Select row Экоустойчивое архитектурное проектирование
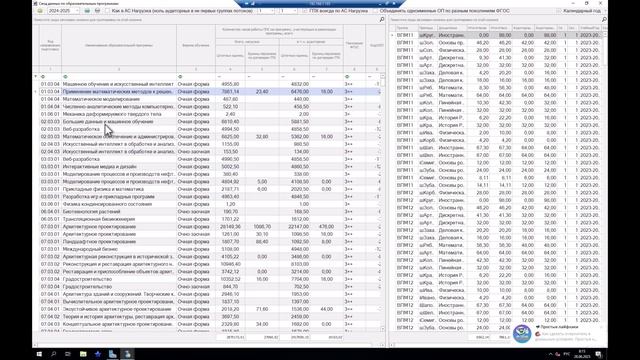 click(x=210, y=309)
